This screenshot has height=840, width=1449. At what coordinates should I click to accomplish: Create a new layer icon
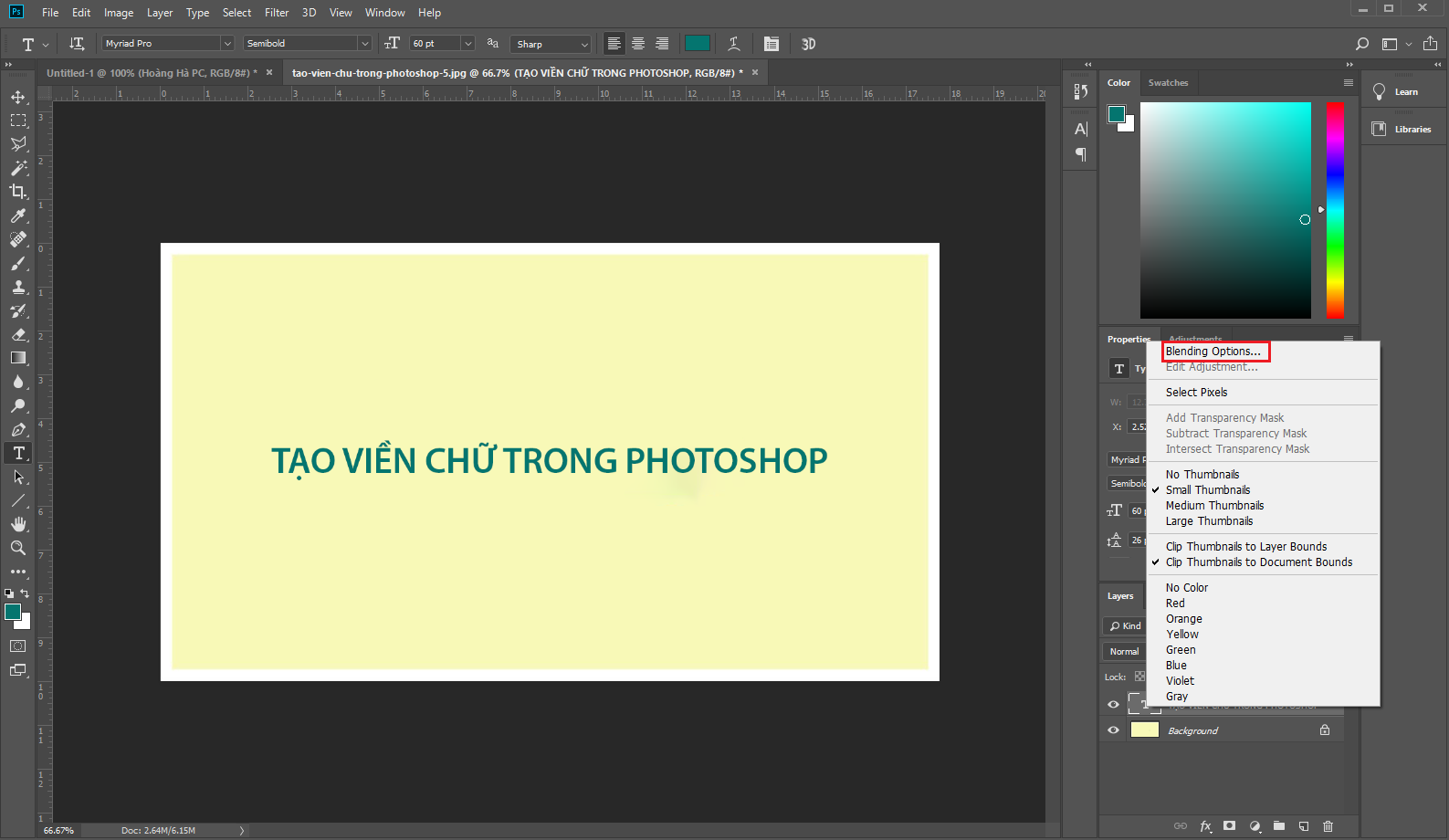click(x=1304, y=826)
